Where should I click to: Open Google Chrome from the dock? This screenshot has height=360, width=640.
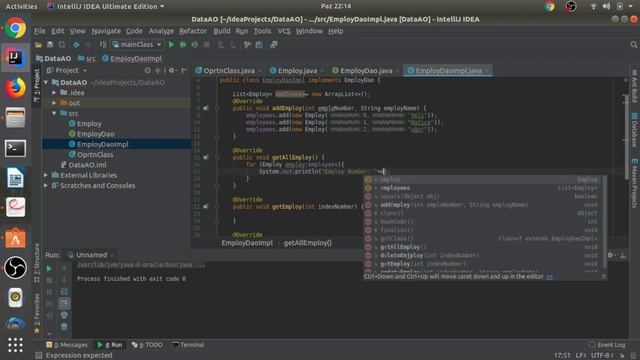pos(15,28)
